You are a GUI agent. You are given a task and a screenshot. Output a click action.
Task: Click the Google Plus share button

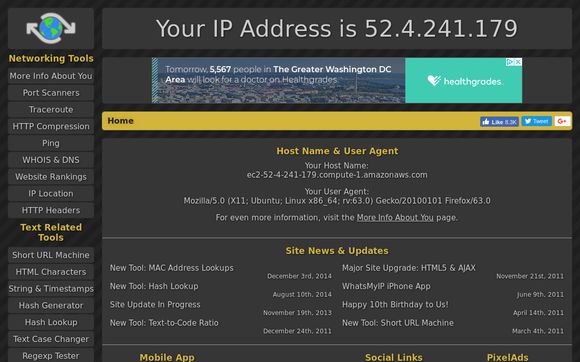pyautogui.click(x=562, y=121)
